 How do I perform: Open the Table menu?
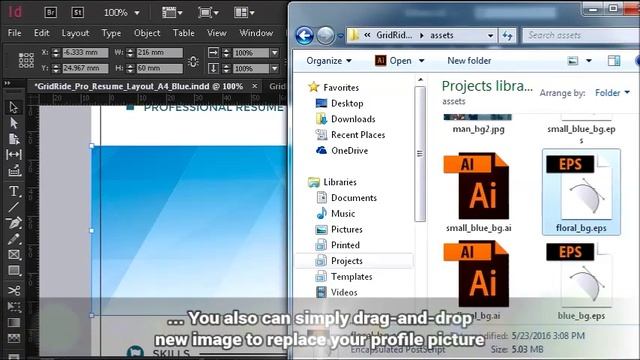pyautogui.click(x=183, y=33)
